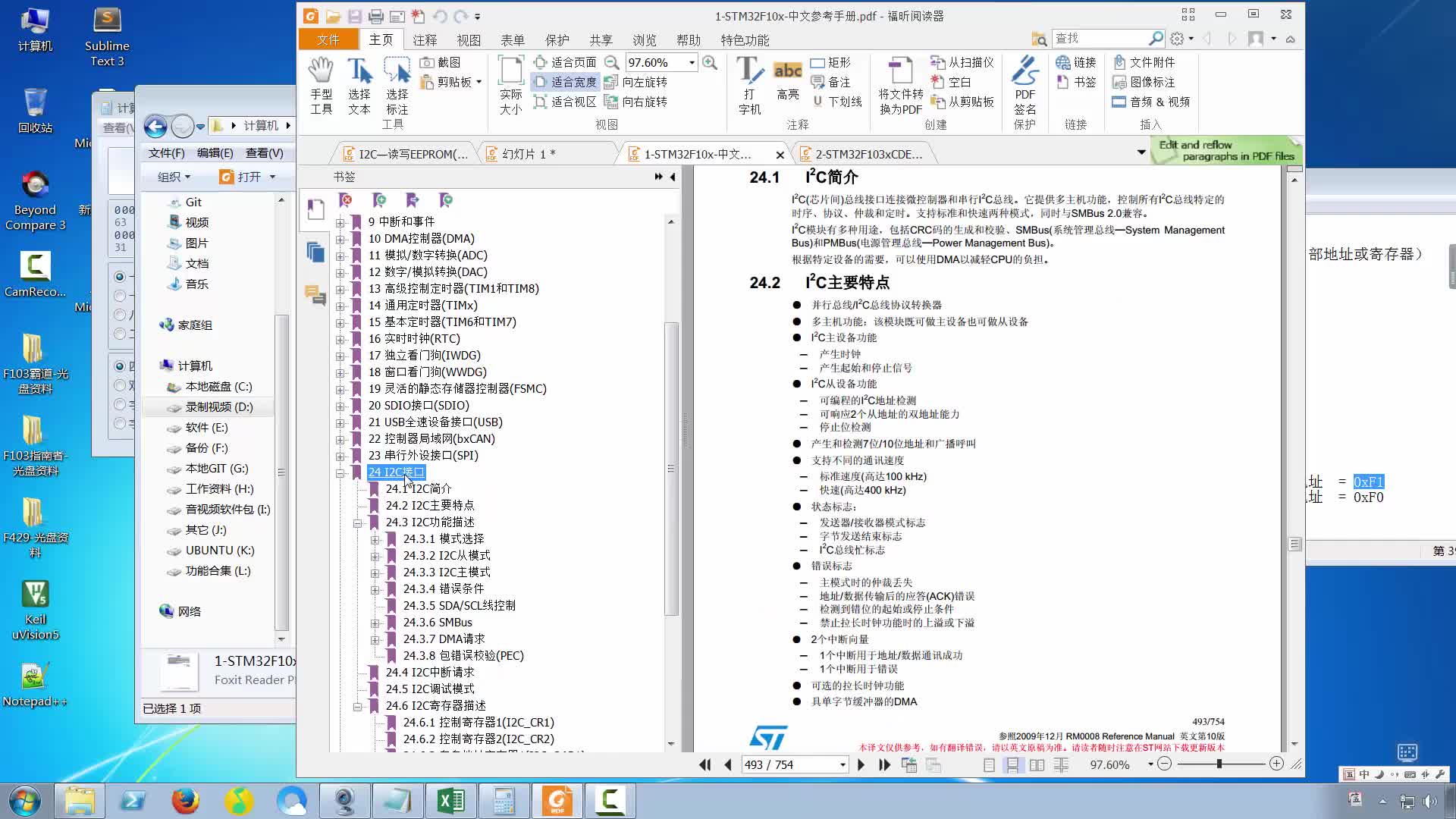1456x819 pixels.
Task: Rotate the view right (向右旋转)
Action: [x=635, y=102]
